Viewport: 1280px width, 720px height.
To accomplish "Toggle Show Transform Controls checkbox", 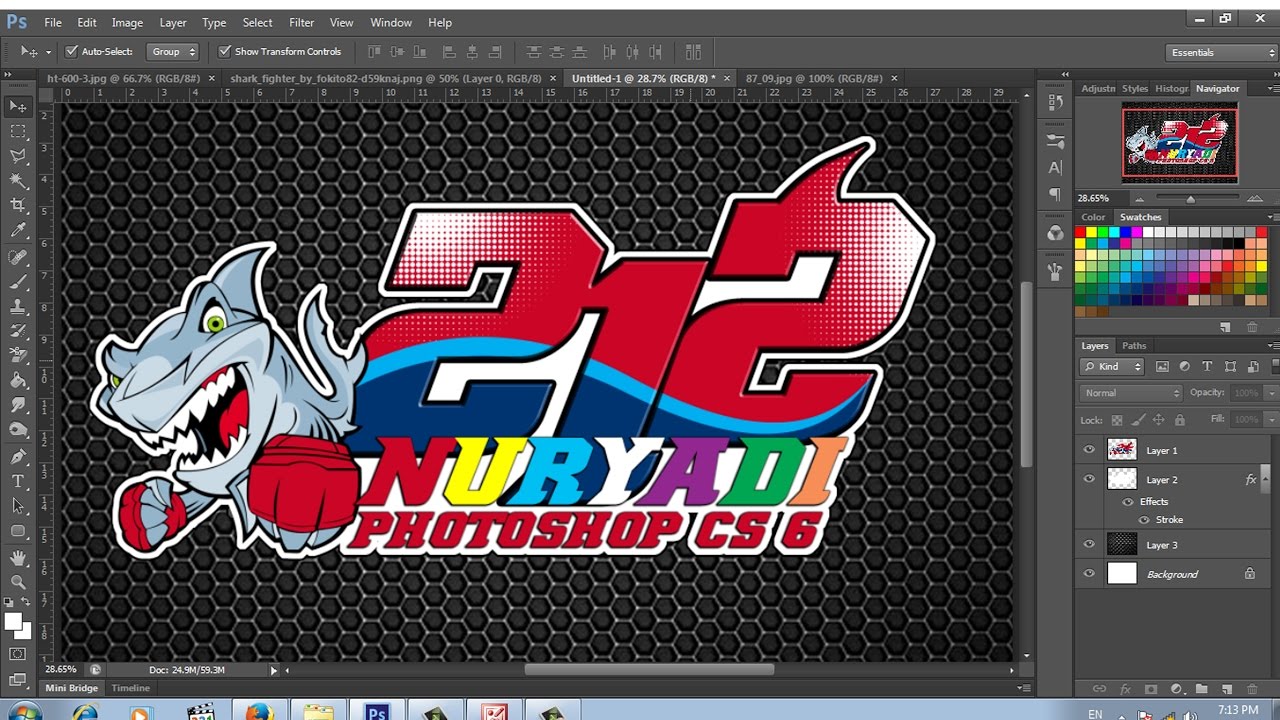I will click(224, 51).
